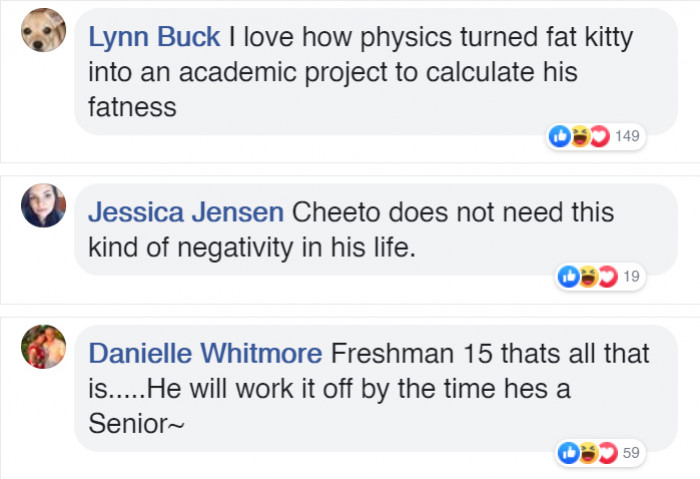The height and width of the screenshot is (479, 700).
Task: Click Danielle Whitmore's profile picture
Action: 43,346
